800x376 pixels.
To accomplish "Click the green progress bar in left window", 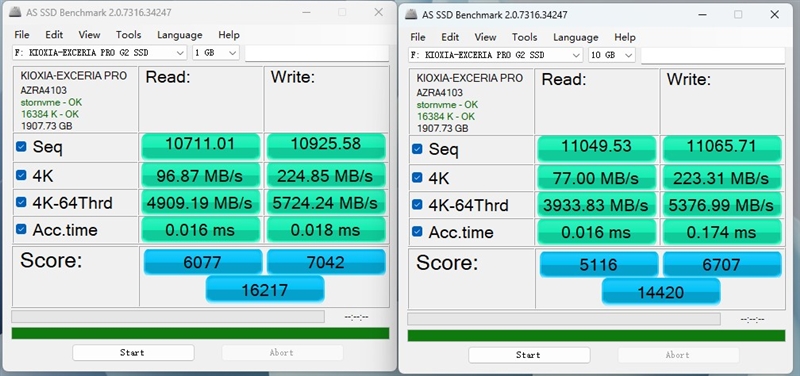I will 200,333.
